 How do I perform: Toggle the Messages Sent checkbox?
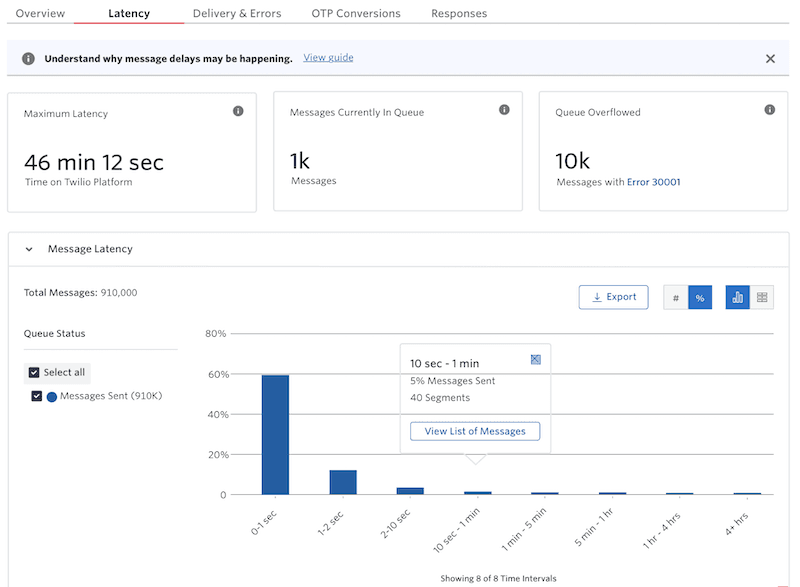(x=34, y=395)
